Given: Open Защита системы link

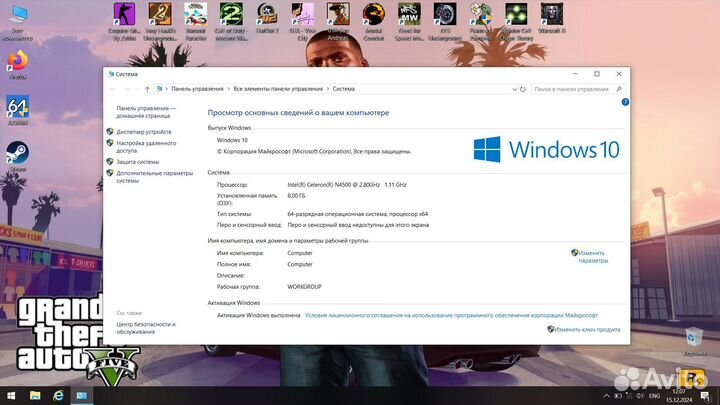Looking at the screenshot, I should [138, 162].
